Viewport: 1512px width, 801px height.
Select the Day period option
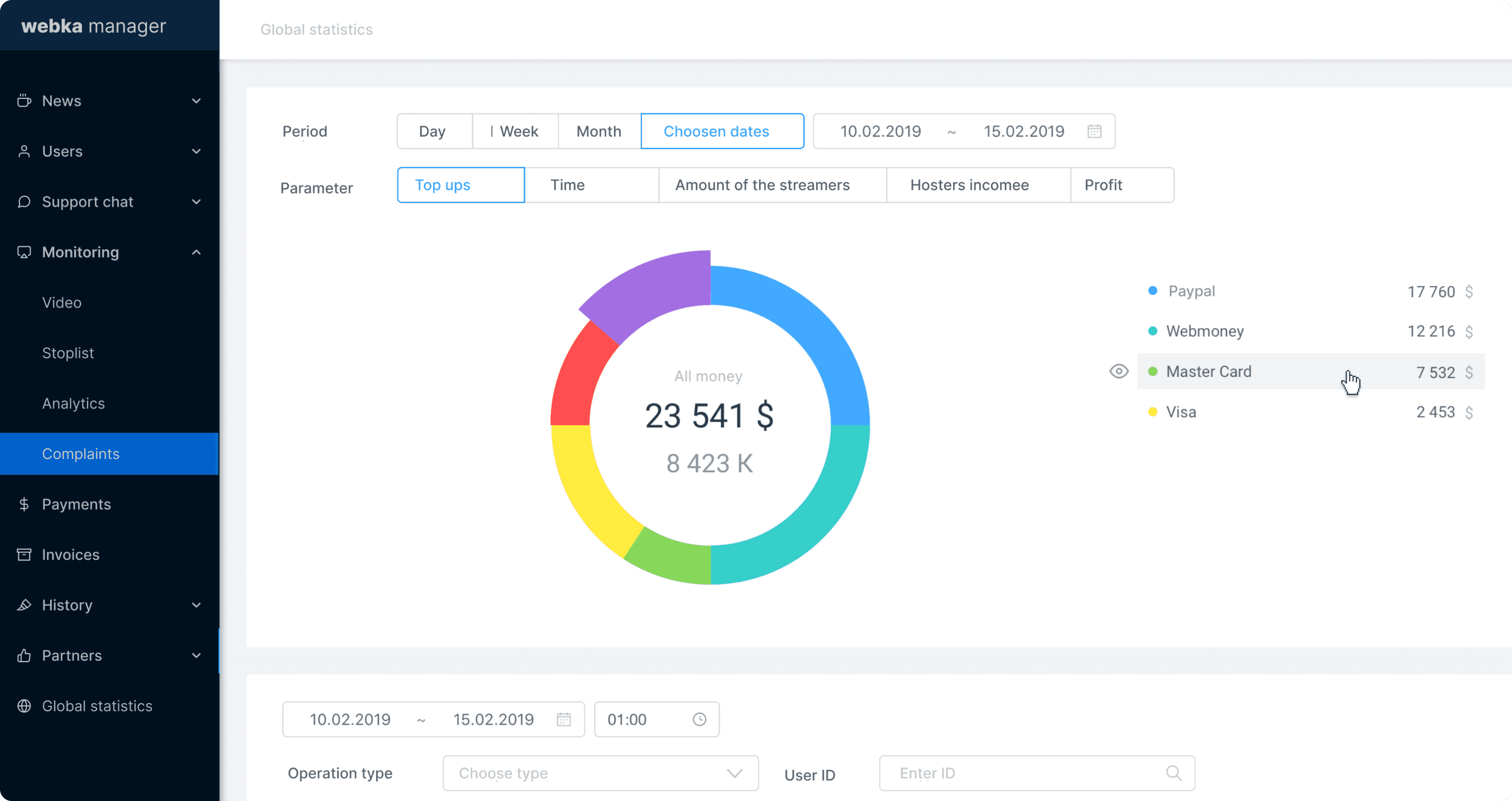[x=433, y=131]
